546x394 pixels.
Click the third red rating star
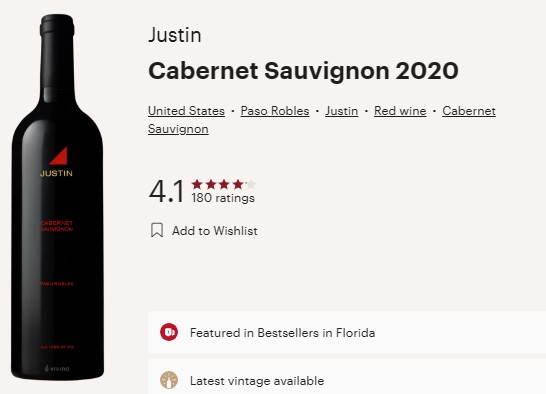224,184
